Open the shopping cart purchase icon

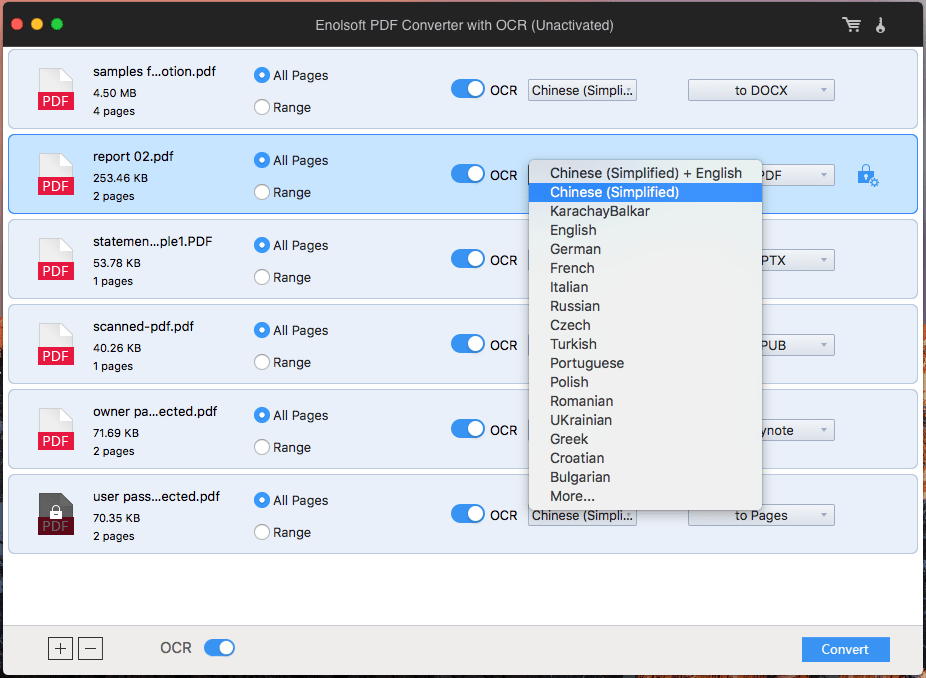851,25
